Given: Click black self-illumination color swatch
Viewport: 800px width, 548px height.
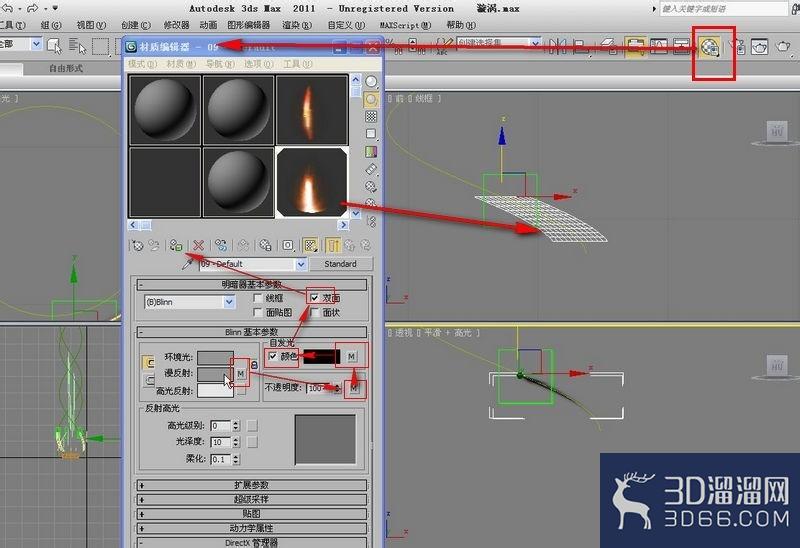Looking at the screenshot, I should (x=321, y=357).
